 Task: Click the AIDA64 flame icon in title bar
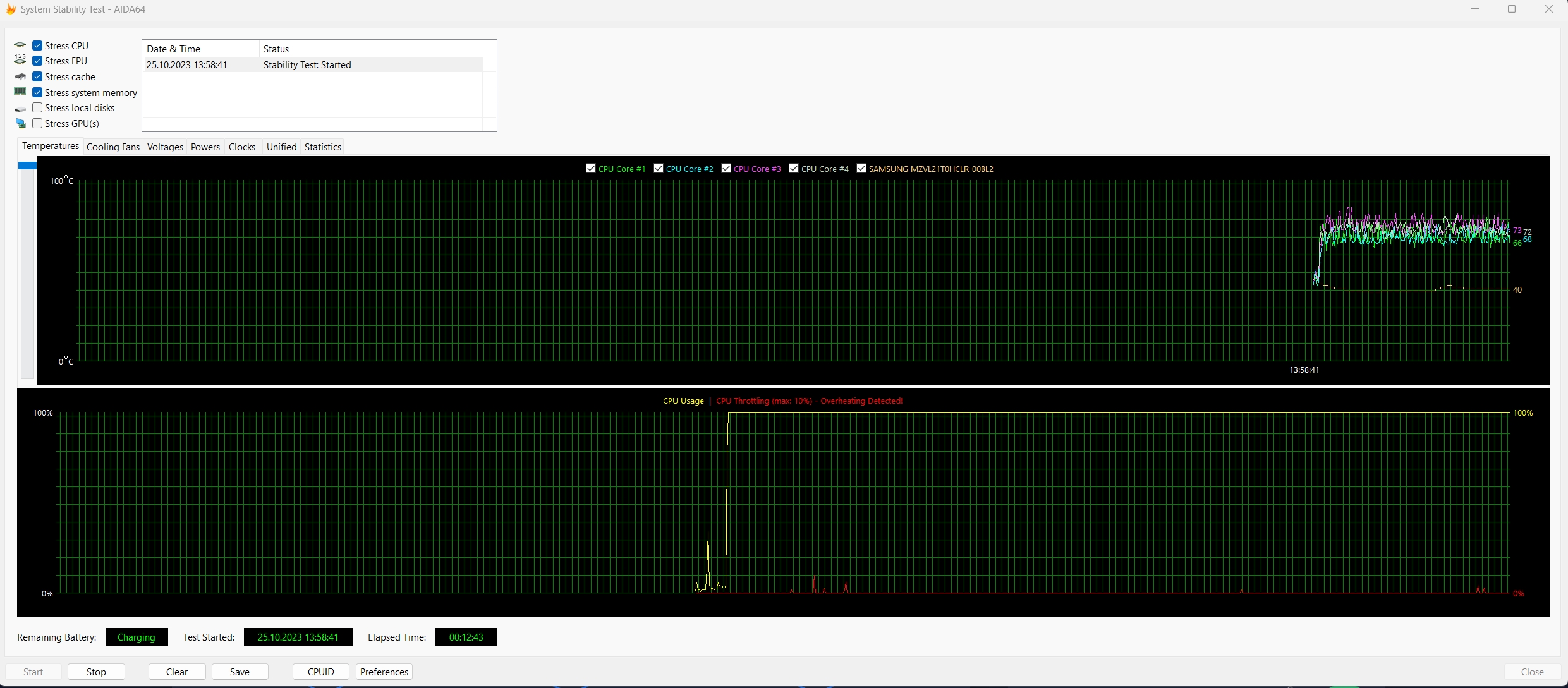11,9
